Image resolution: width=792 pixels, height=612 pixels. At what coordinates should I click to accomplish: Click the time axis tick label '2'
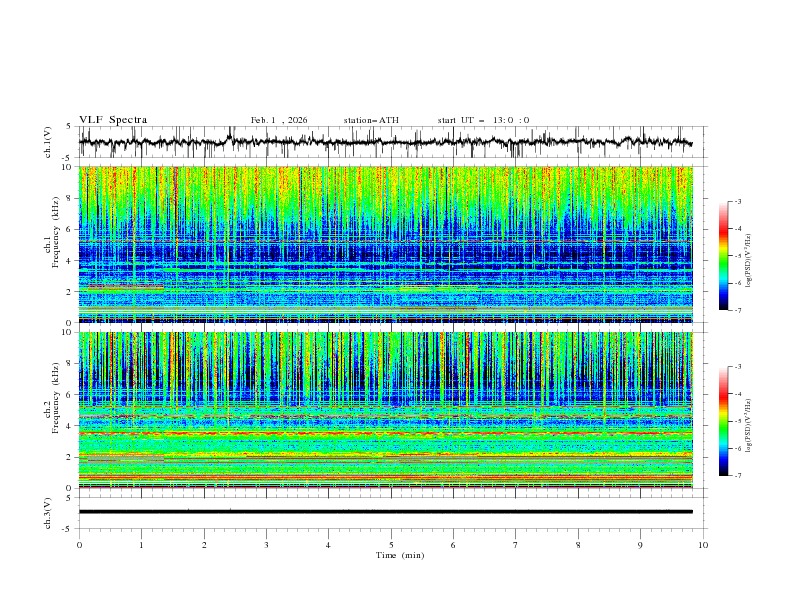click(x=204, y=545)
